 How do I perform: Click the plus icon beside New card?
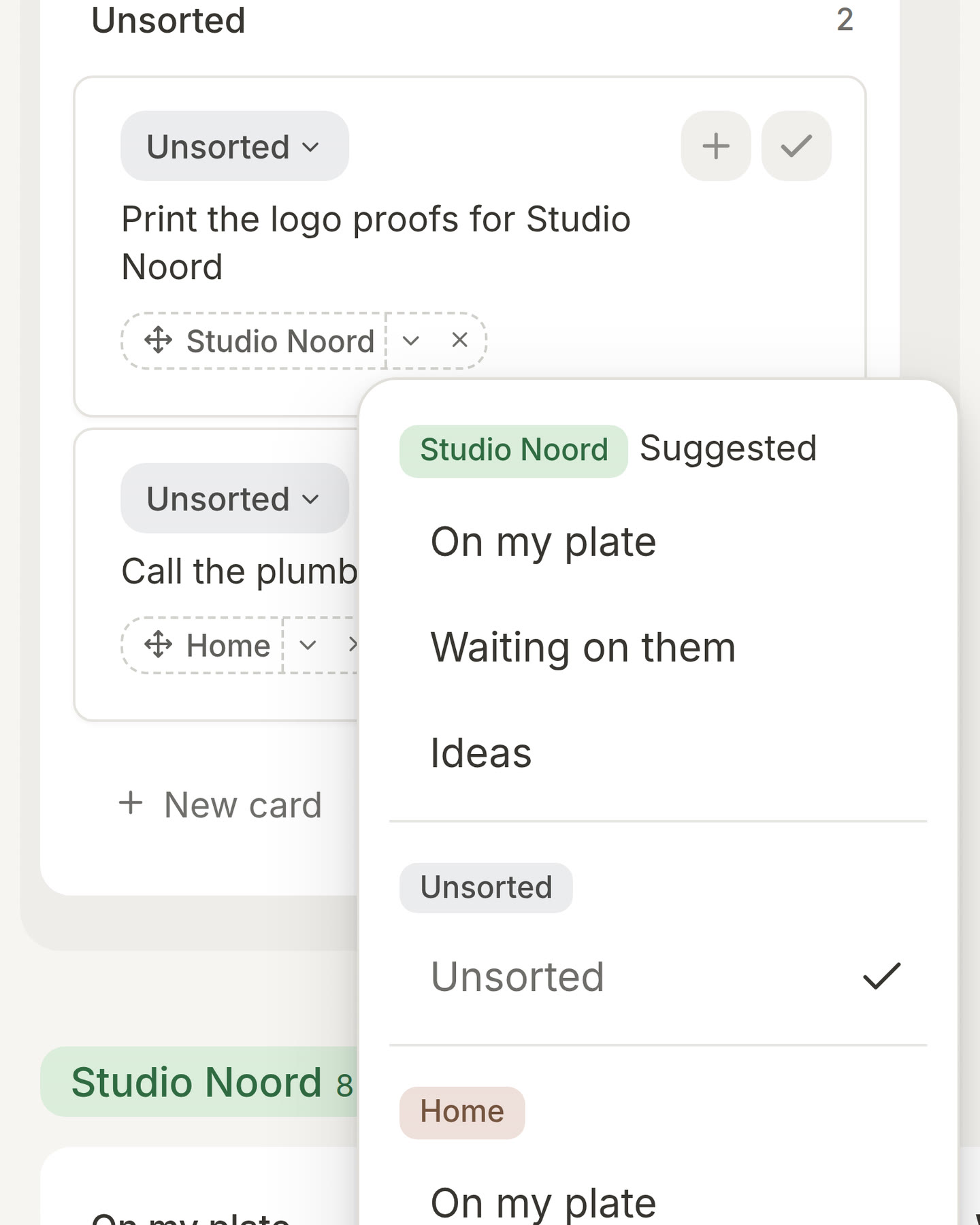[x=131, y=803]
